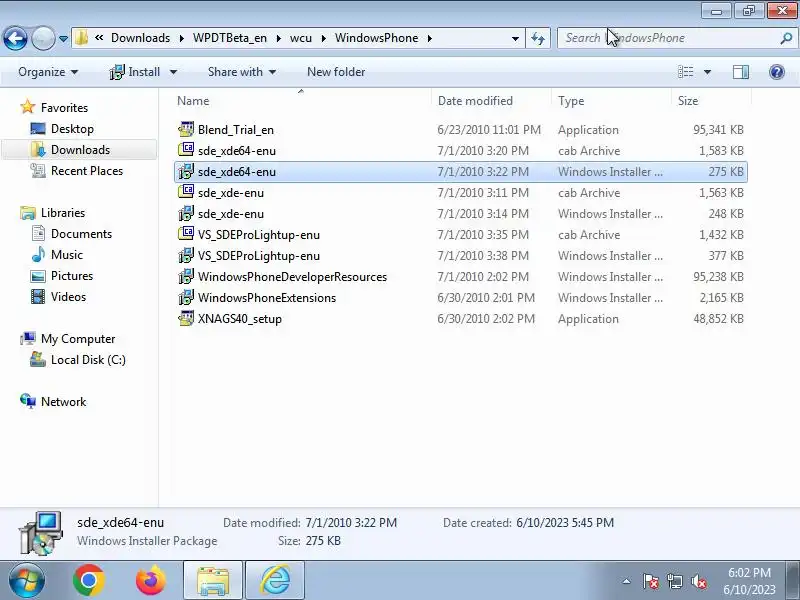Sort by Type column header

[x=611, y=101]
